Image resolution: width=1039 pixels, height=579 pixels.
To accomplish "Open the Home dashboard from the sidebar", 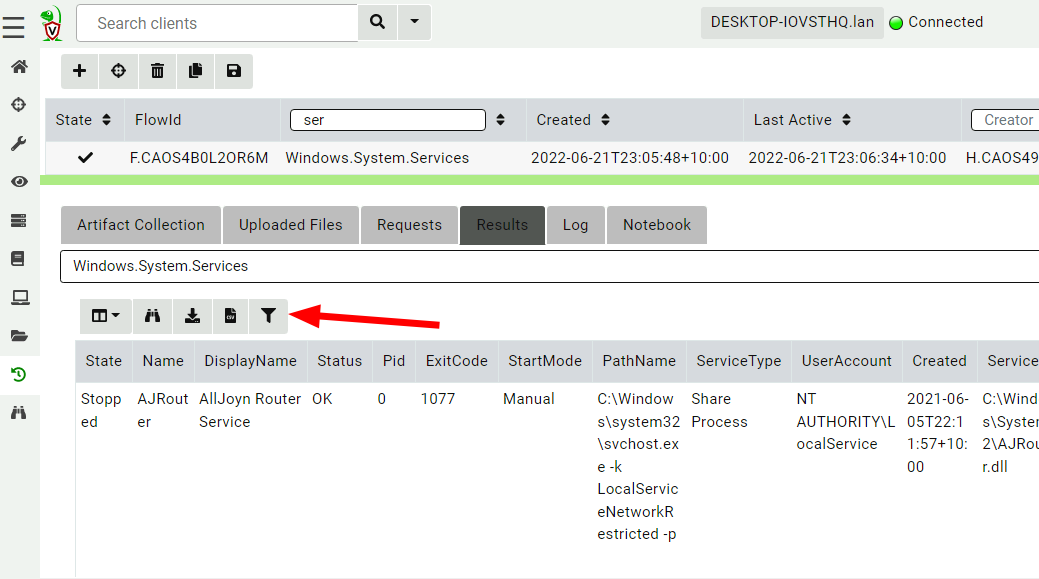I will pos(18,65).
